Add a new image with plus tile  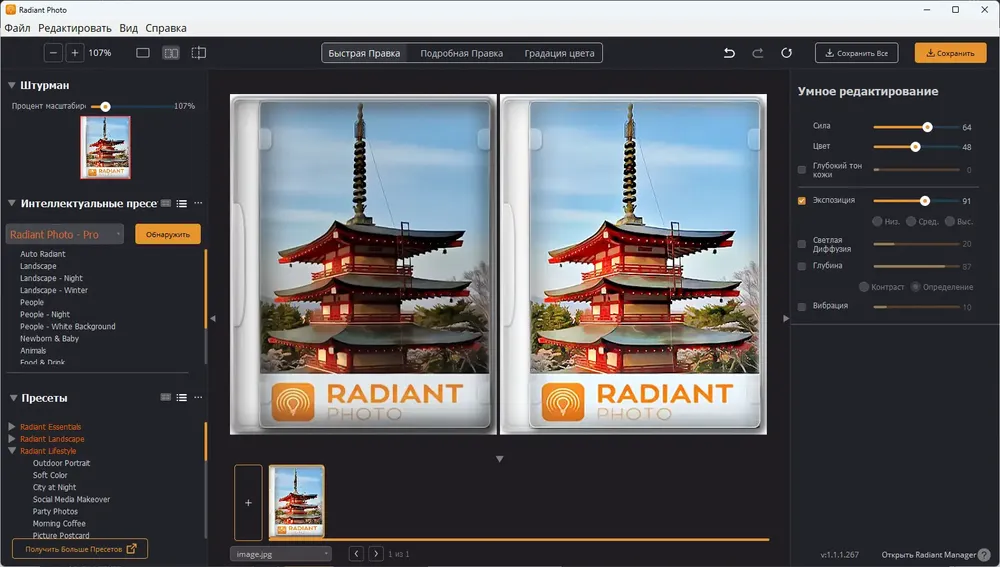(248, 502)
